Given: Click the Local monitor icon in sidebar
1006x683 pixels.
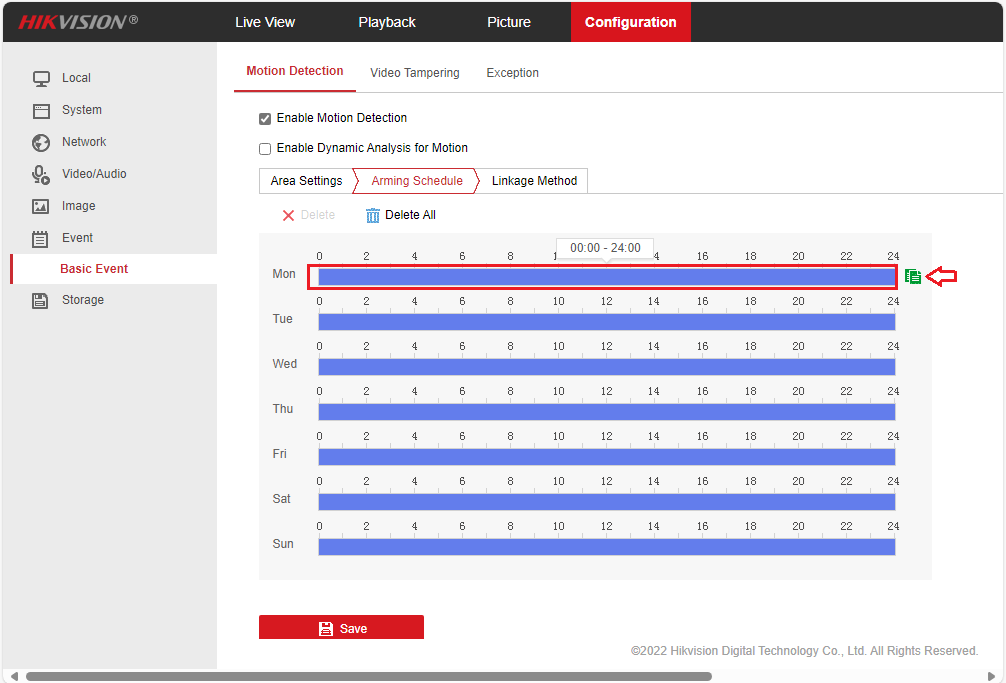Looking at the screenshot, I should (41, 78).
